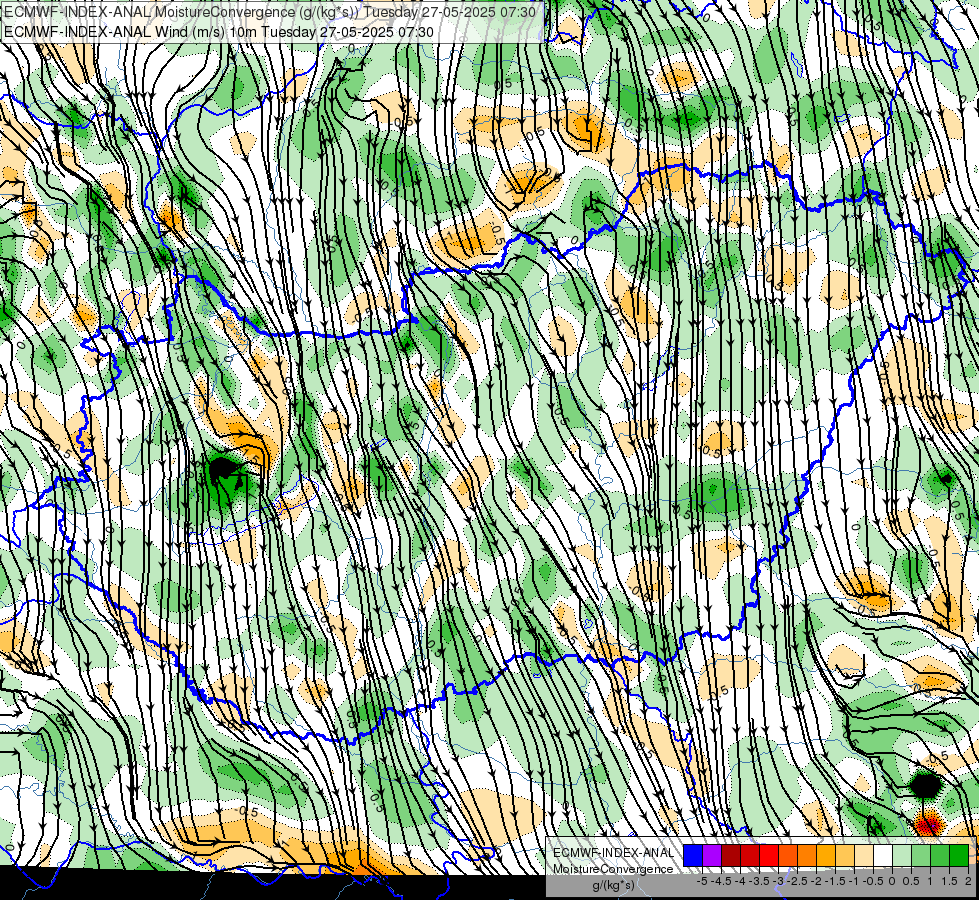The image size is (979, 900).
Task: Click the Wind (m/s) 10m title line
Action: point(219,31)
